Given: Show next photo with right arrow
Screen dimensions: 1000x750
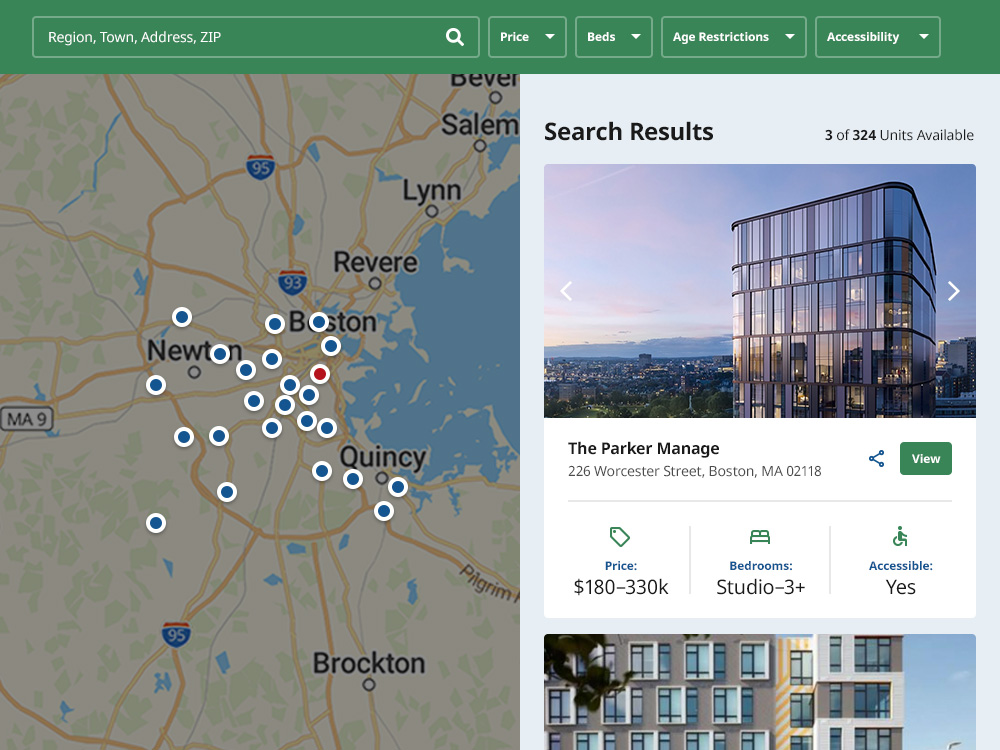Looking at the screenshot, I should click(953, 291).
